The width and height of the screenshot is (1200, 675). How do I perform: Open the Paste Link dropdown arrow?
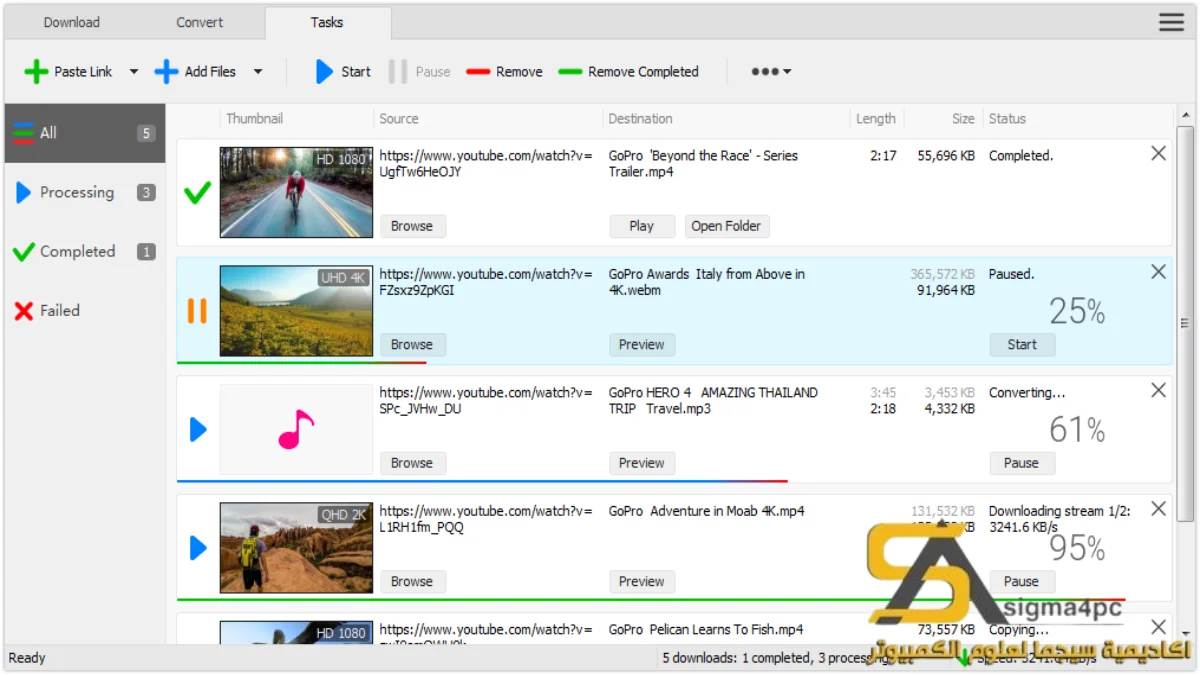(x=134, y=72)
